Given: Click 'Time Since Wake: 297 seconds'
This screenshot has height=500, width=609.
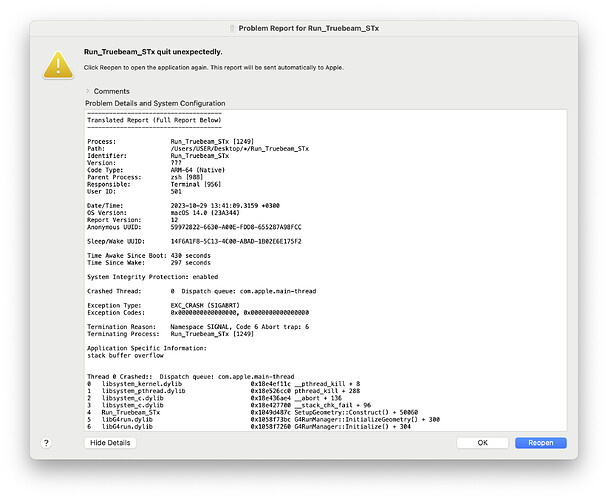Looking at the screenshot, I should pos(149,263).
